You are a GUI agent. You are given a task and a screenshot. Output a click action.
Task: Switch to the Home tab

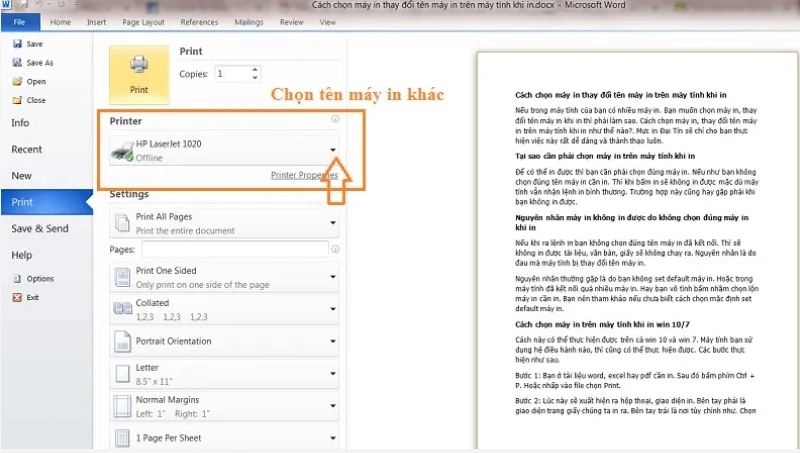click(60, 22)
